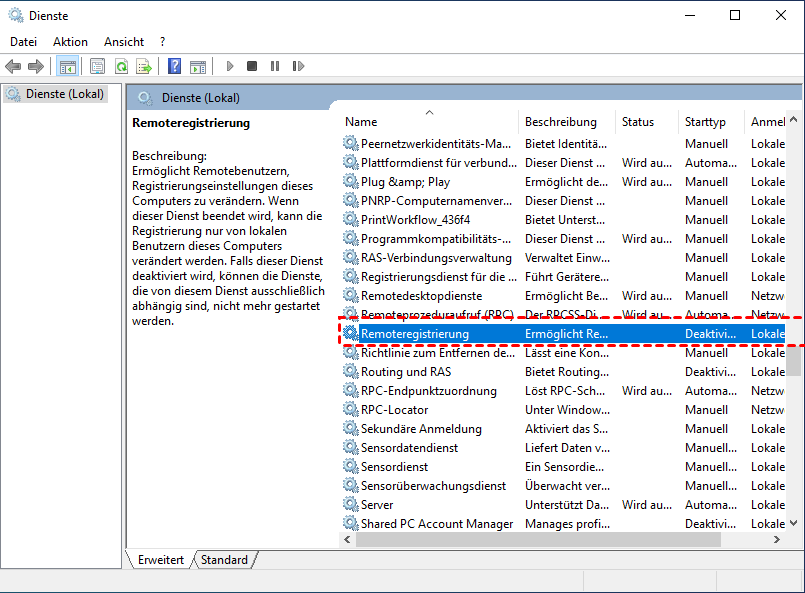Click the vertical scrollbar down arrow

pyautogui.click(x=795, y=522)
